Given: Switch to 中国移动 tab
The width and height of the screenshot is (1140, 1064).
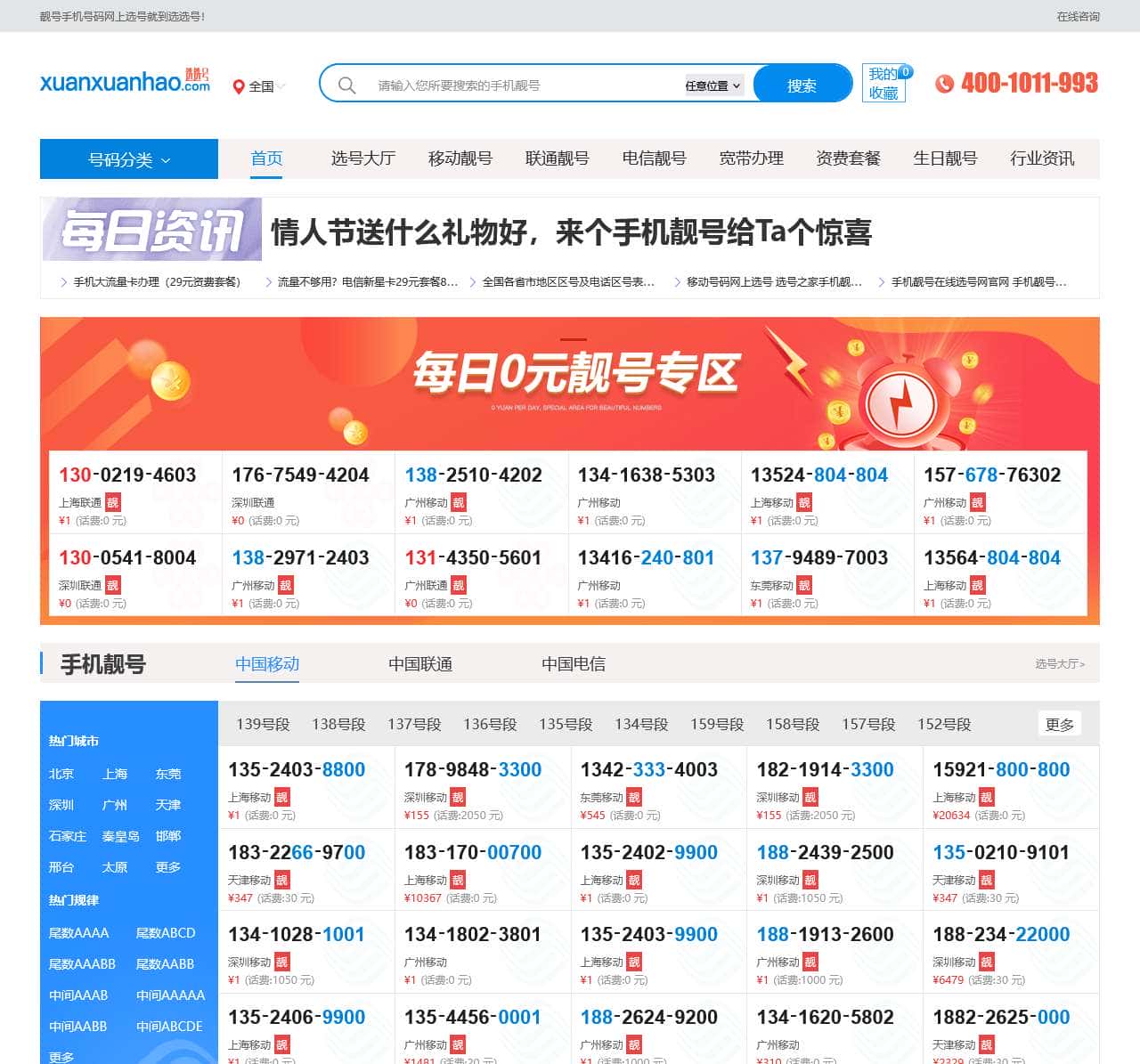Looking at the screenshot, I should click(267, 663).
